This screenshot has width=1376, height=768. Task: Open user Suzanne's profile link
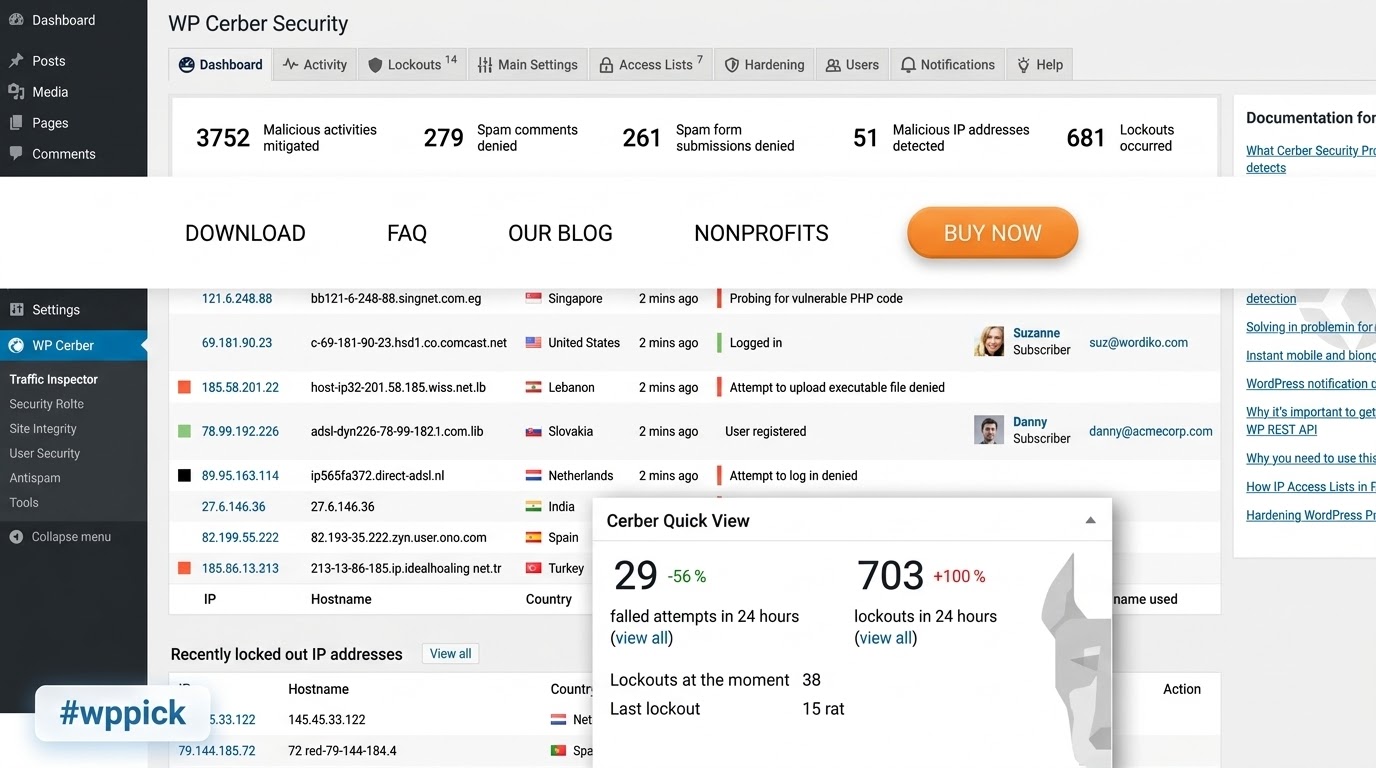(x=1036, y=333)
